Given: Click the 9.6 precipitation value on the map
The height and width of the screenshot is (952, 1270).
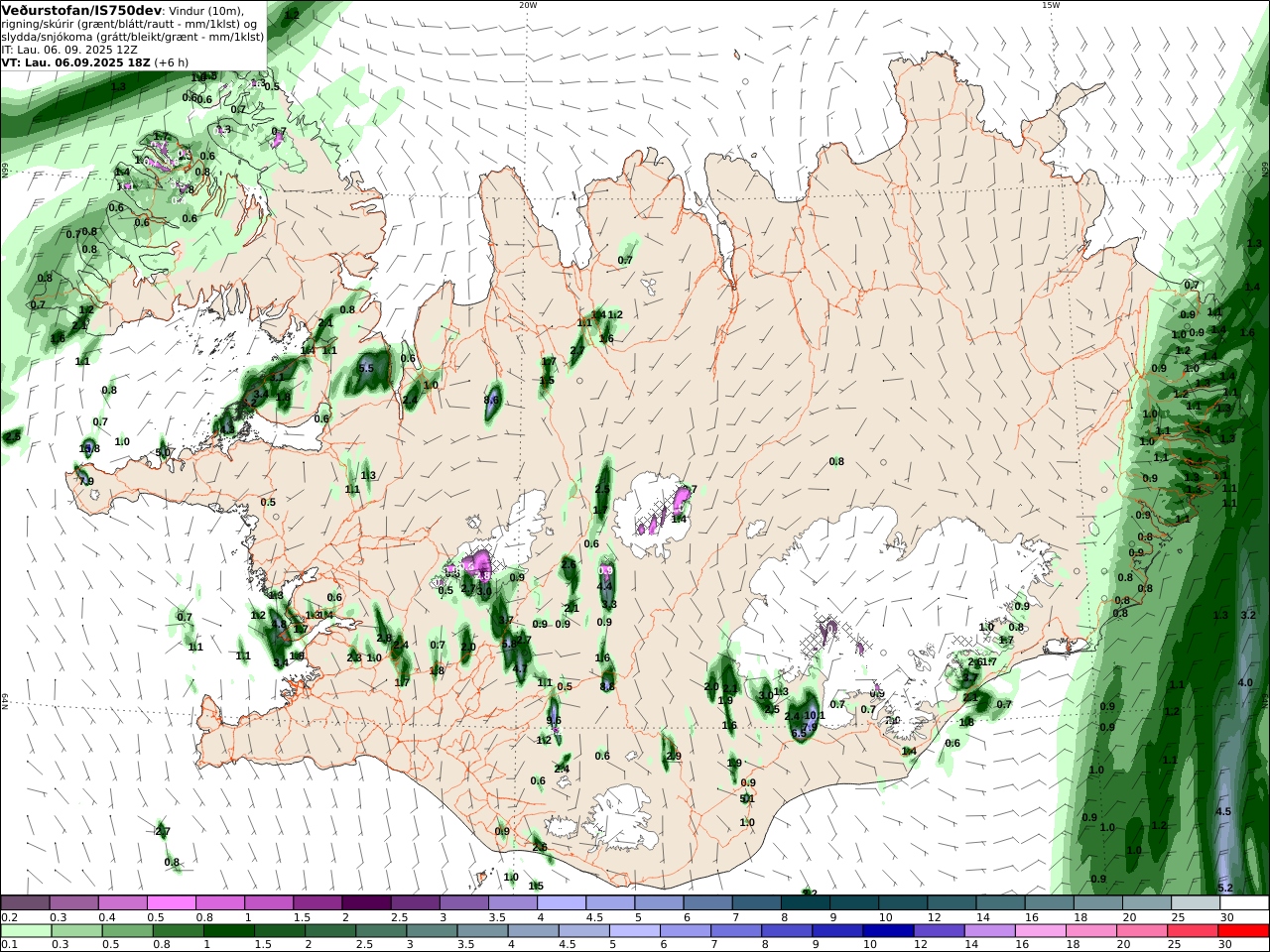Looking at the screenshot, I should pos(554,721).
